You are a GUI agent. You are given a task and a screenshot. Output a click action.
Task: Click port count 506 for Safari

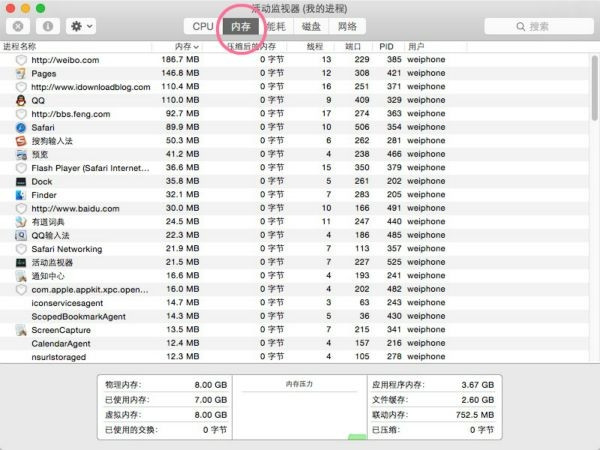click(362, 127)
